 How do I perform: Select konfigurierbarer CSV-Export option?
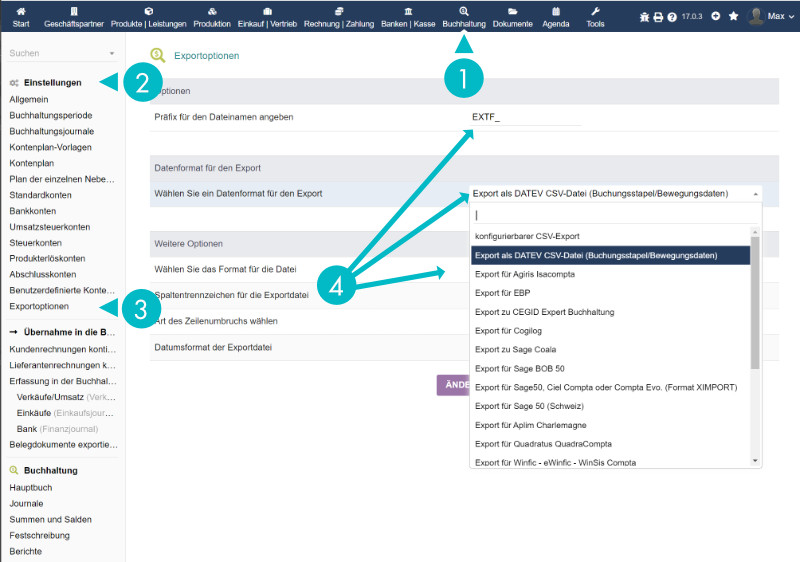(611, 236)
